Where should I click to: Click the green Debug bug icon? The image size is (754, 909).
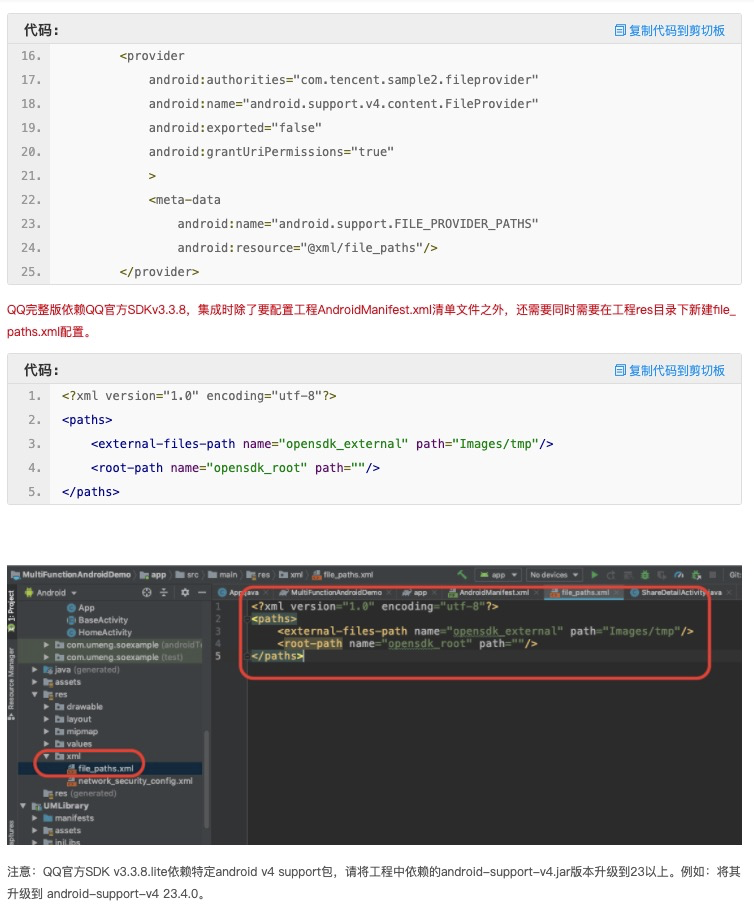point(644,575)
